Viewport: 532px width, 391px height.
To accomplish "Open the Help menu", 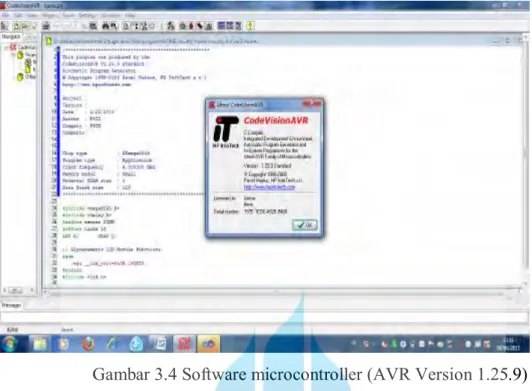I will pyautogui.click(x=130, y=16).
